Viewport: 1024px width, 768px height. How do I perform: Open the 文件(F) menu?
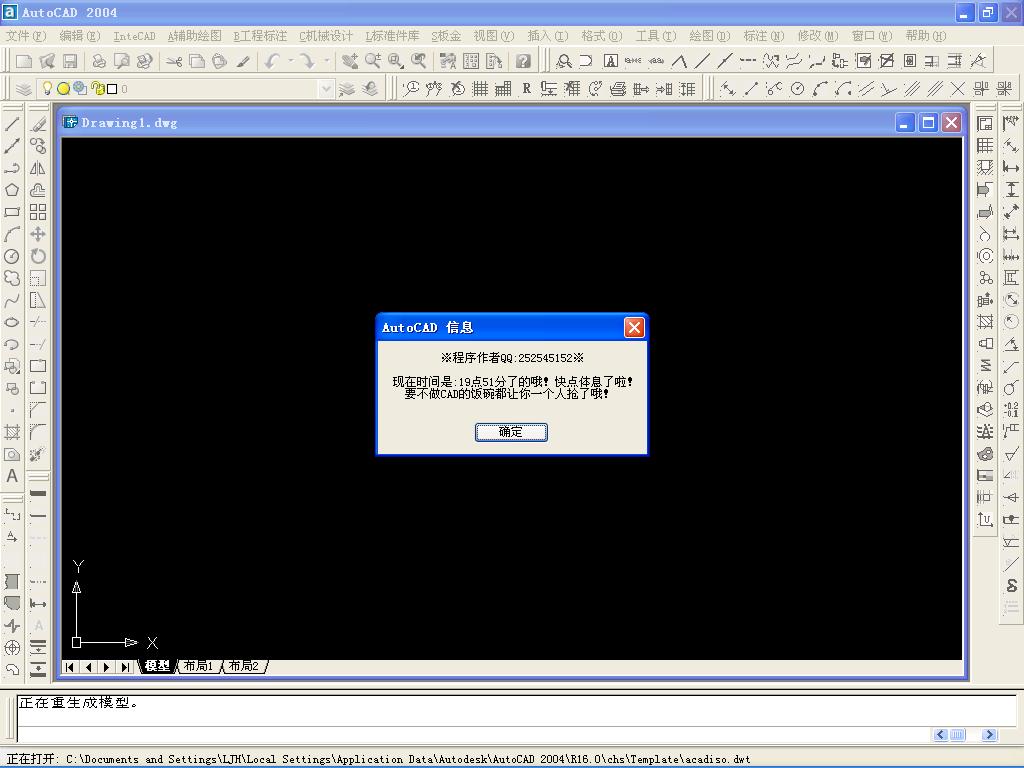pyautogui.click(x=26, y=36)
